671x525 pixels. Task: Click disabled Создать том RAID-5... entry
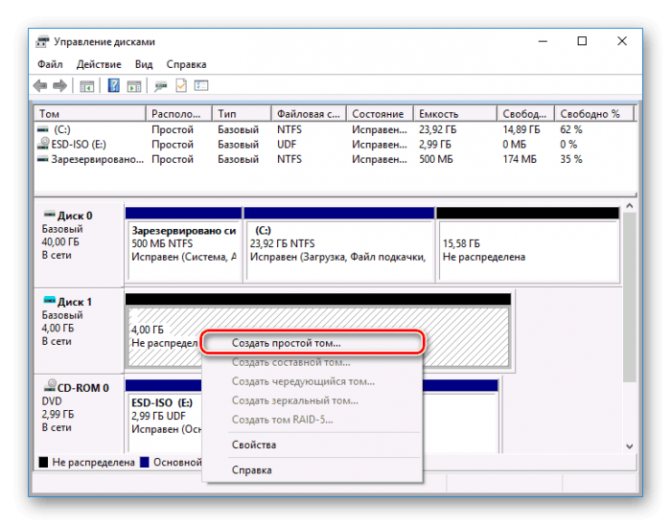(312, 419)
